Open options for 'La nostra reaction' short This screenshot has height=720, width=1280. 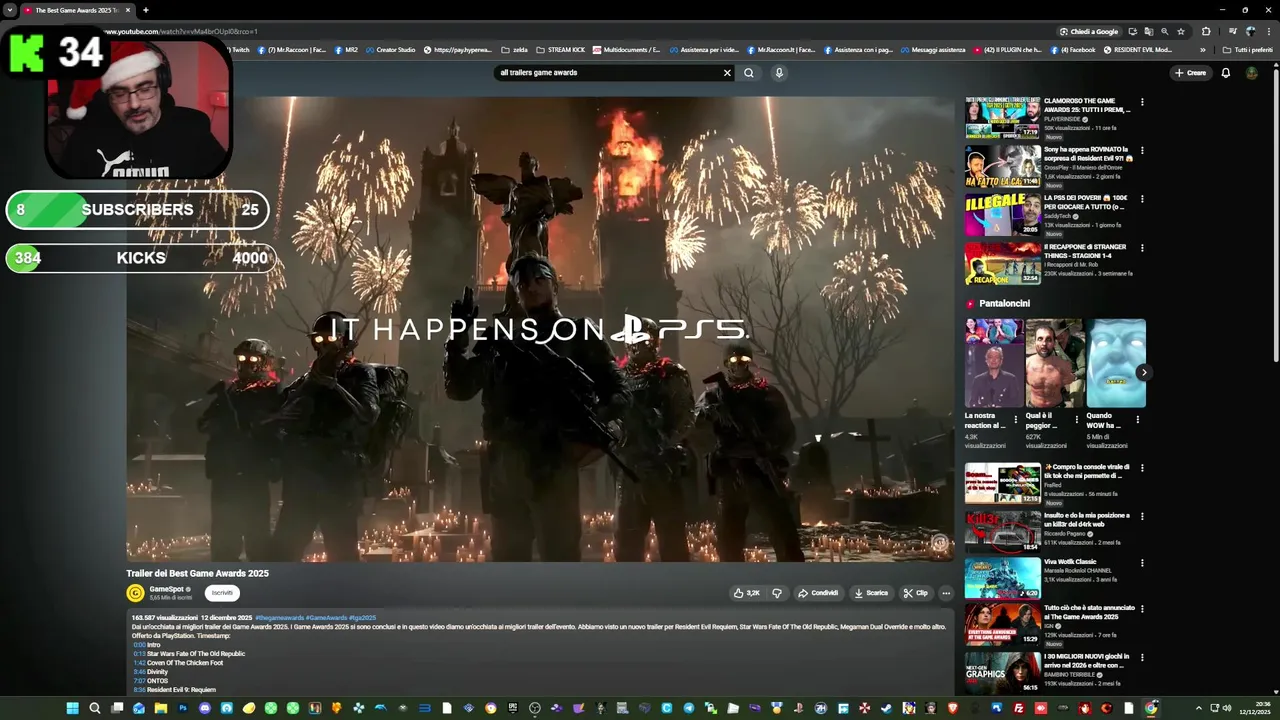(1016, 420)
